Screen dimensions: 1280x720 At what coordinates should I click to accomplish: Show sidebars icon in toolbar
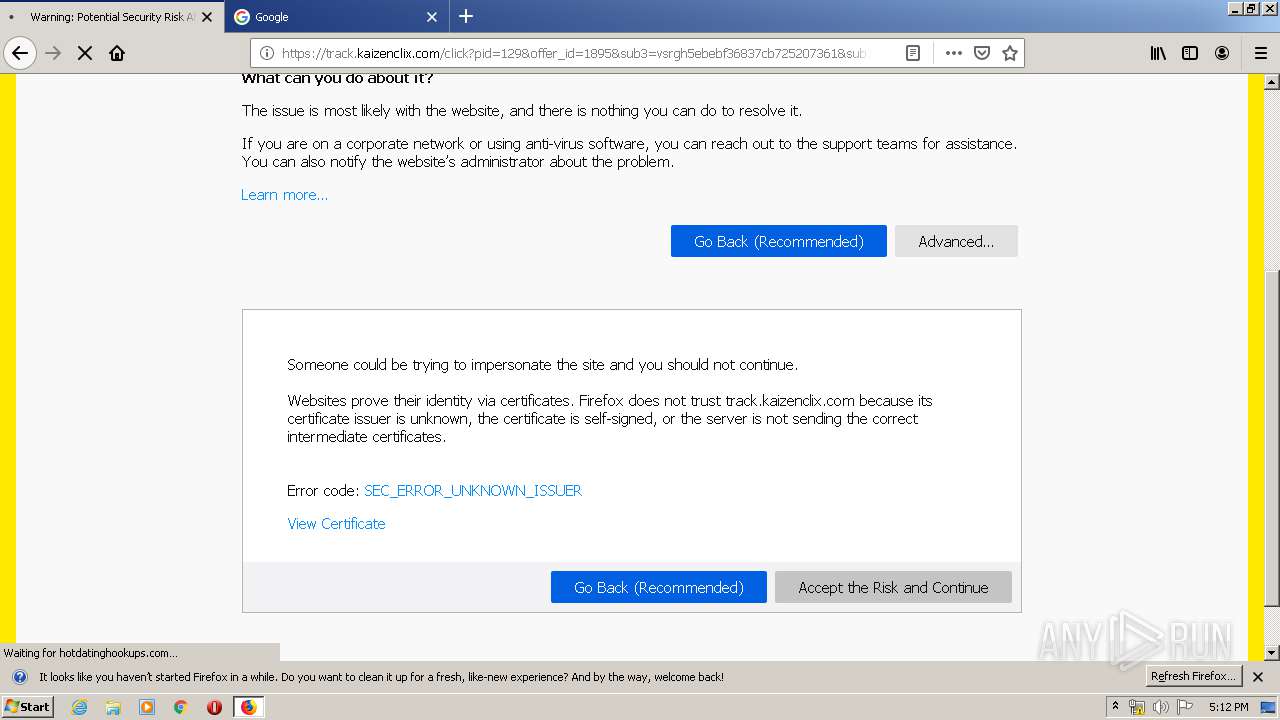pyautogui.click(x=1190, y=53)
